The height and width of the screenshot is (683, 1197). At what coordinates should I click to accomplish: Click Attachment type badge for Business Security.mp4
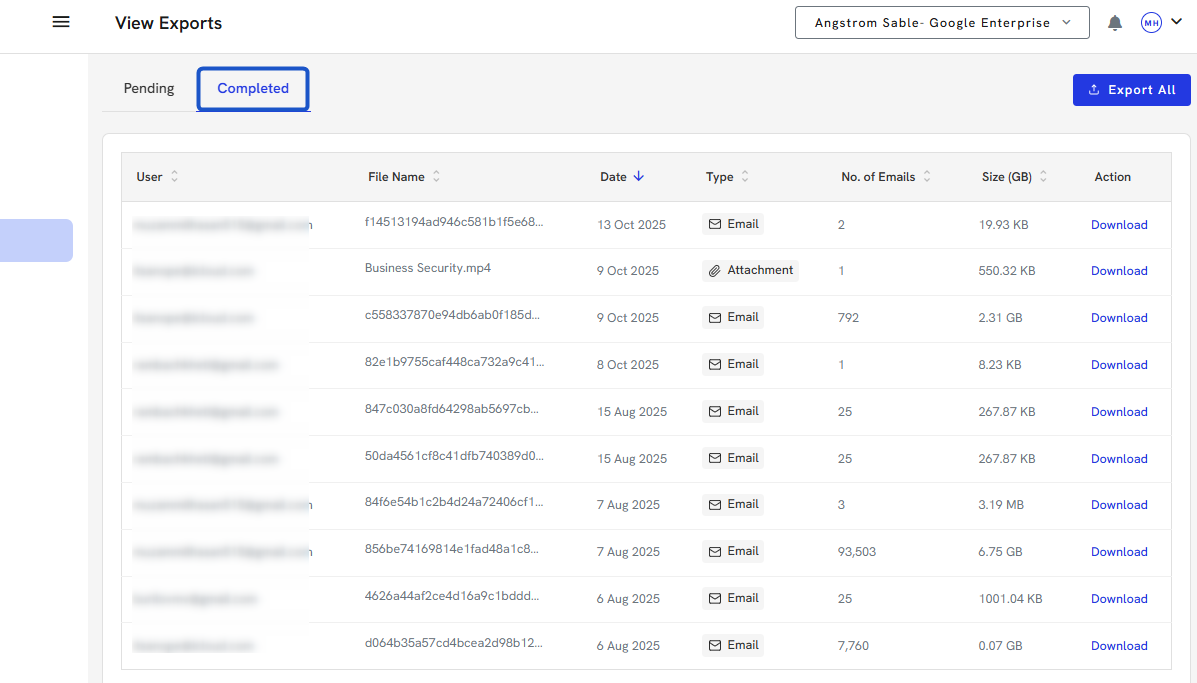[750, 271]
